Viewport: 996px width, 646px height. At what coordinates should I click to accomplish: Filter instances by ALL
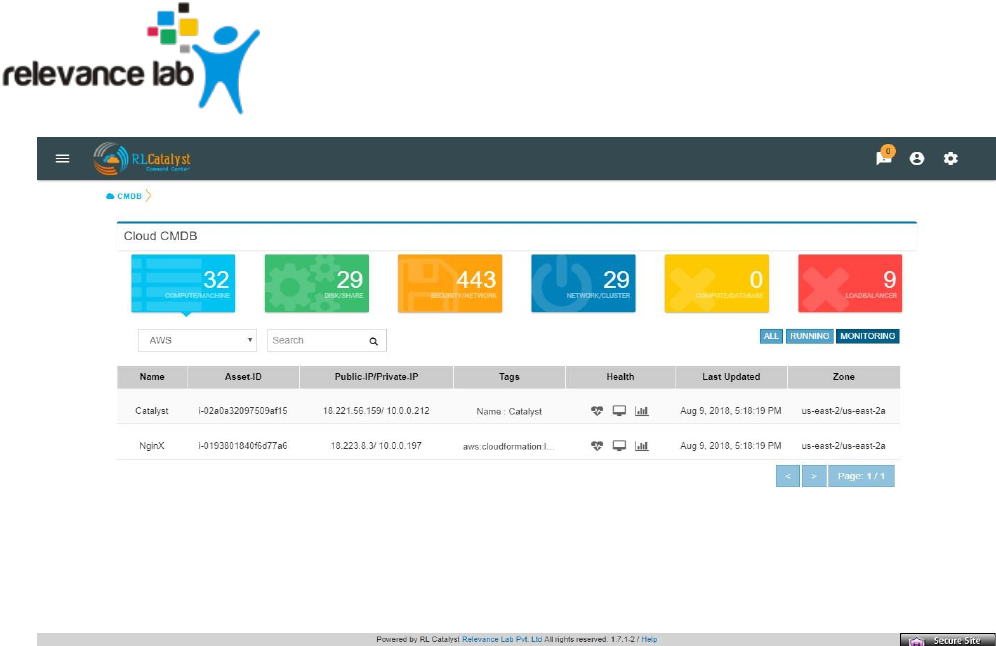771,336
